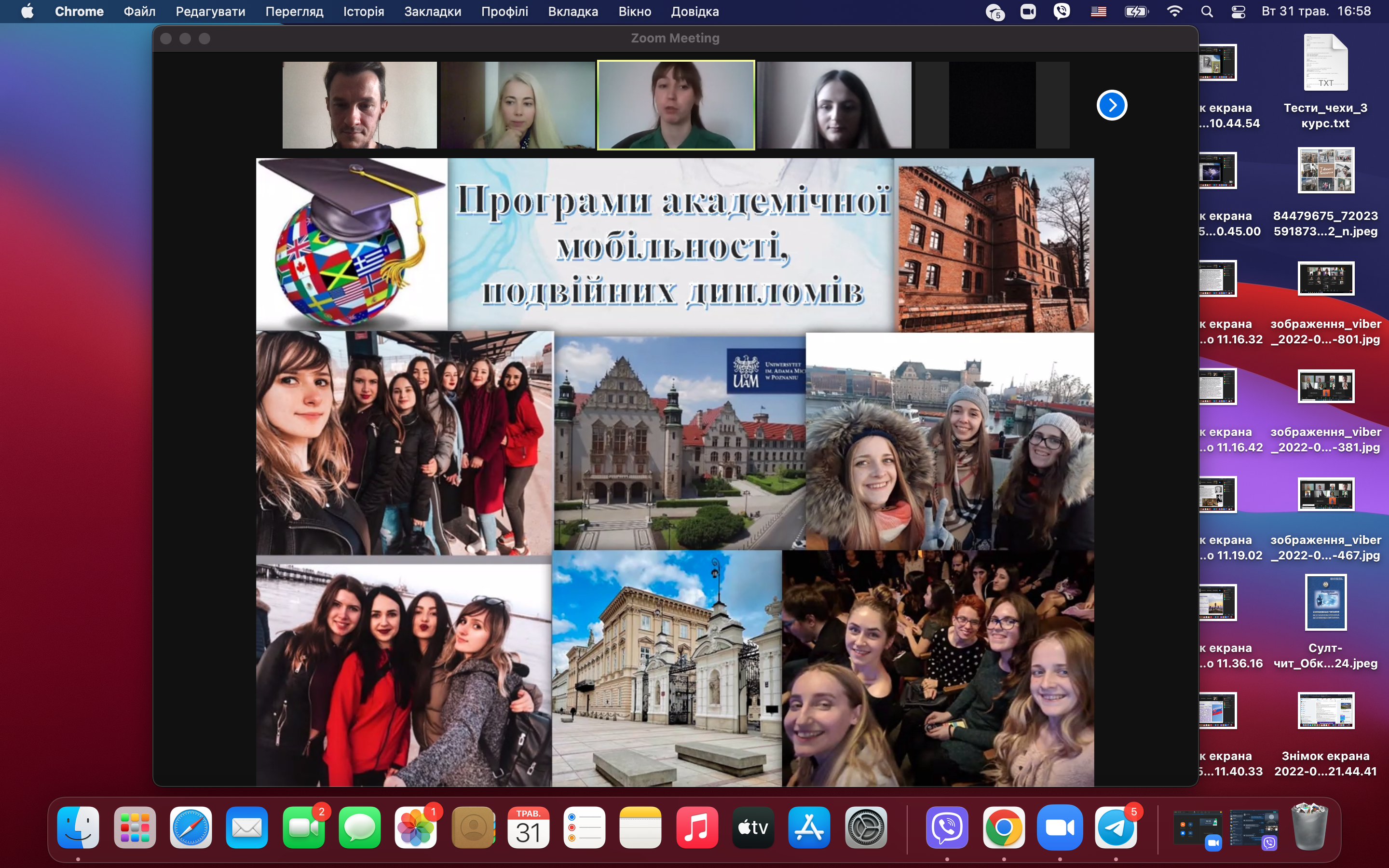Open the Закладки menu

coord(432,12)
